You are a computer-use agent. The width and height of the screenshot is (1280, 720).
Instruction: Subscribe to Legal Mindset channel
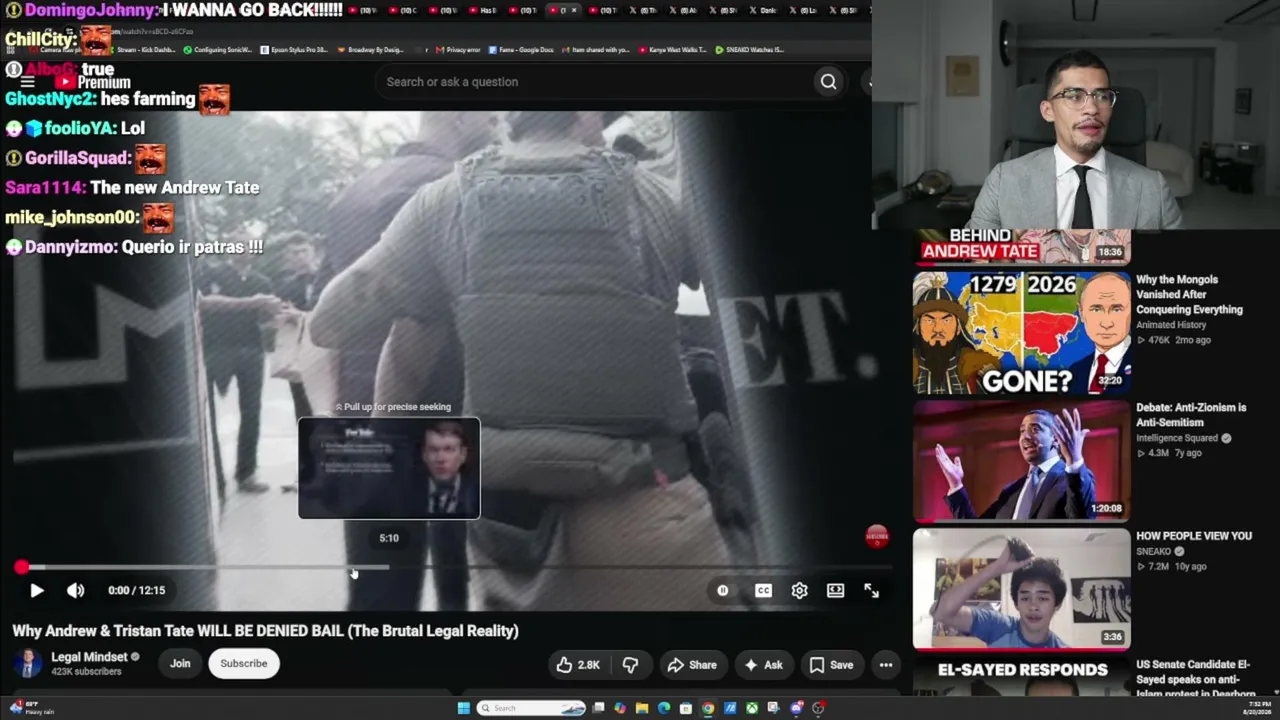244,663
